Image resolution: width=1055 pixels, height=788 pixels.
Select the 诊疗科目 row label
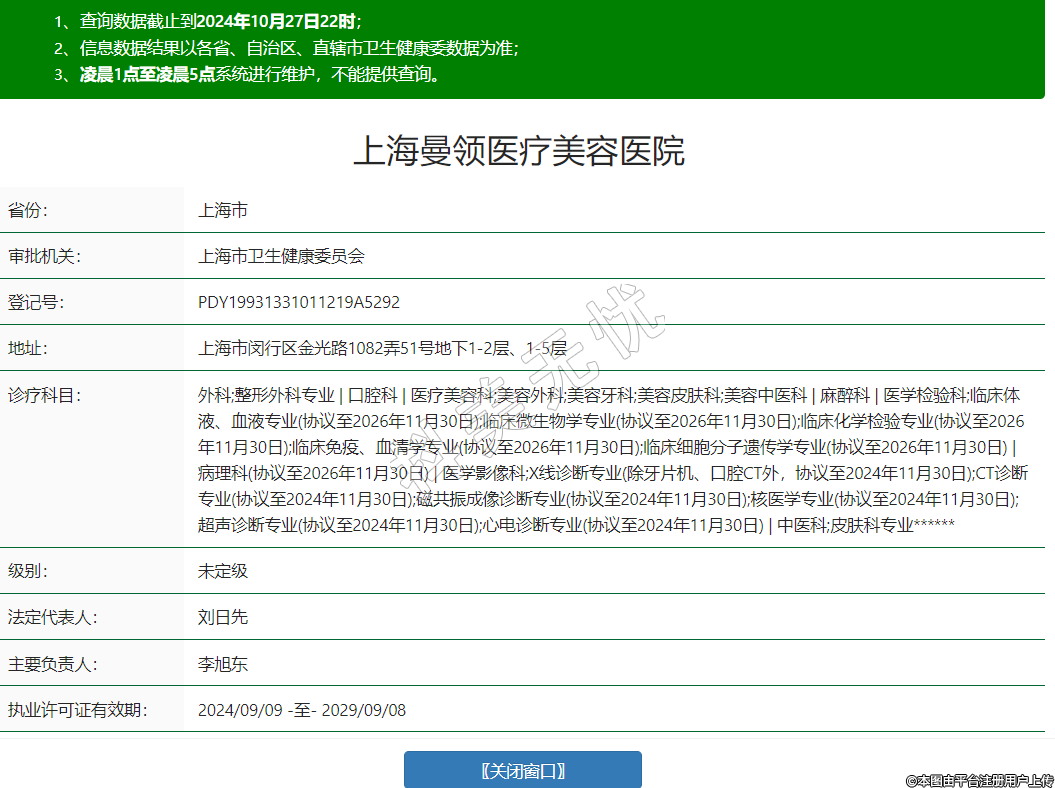click(44, 394)
